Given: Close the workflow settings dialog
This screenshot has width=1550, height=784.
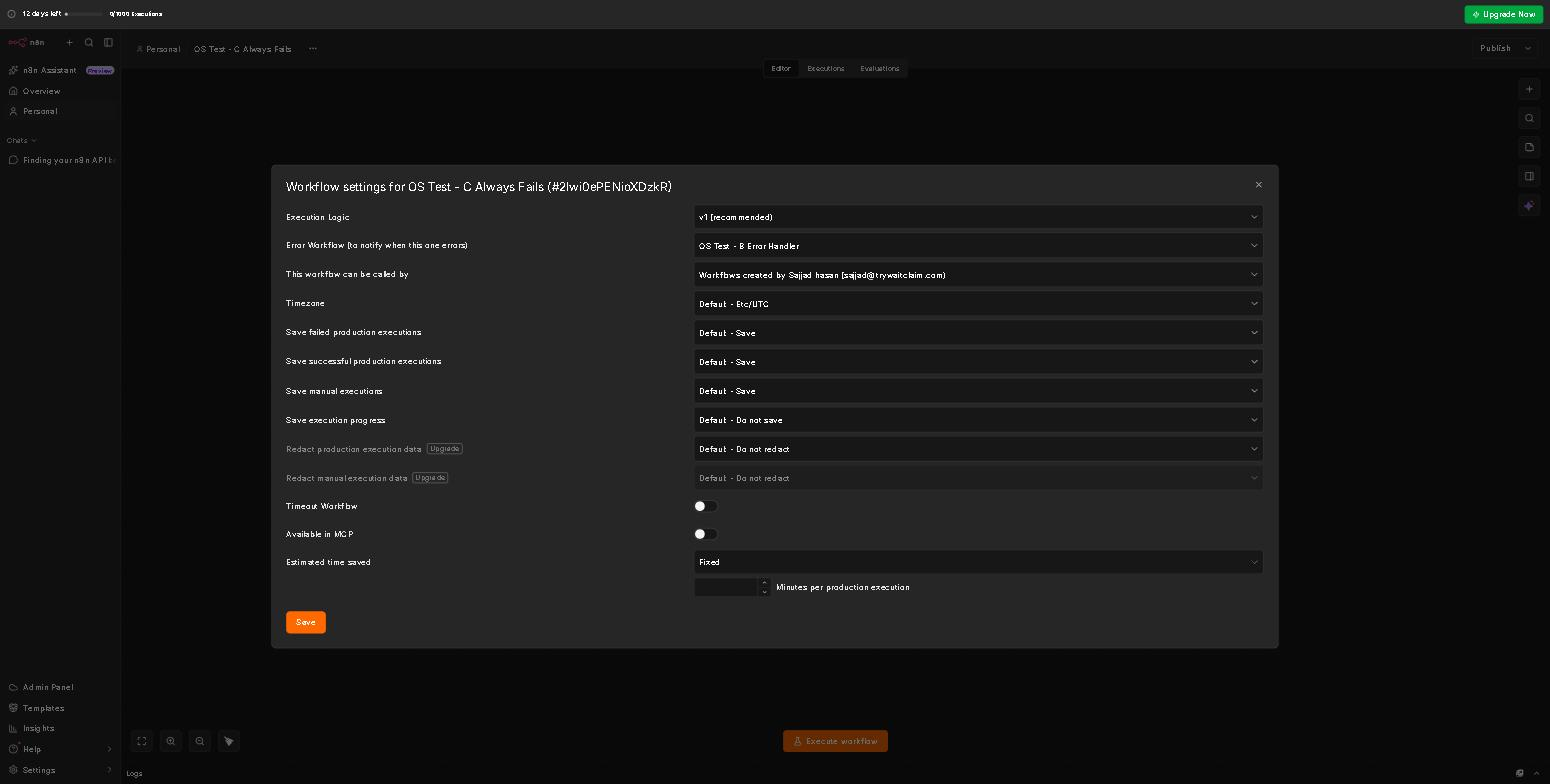Looking at the screenshot, I should click(1259, 185).
